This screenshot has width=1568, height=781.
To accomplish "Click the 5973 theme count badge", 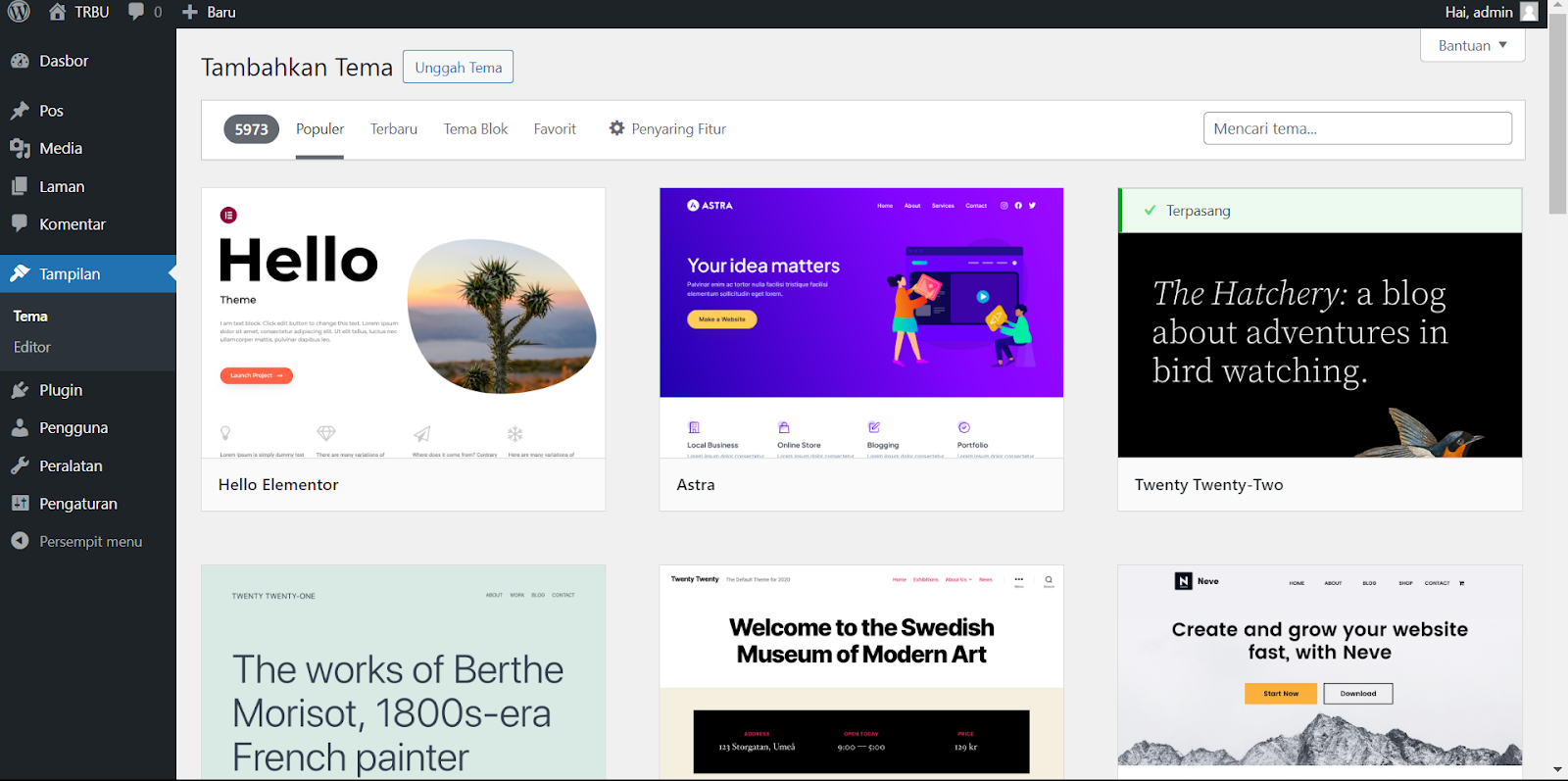I will click(x=251, y=129).
